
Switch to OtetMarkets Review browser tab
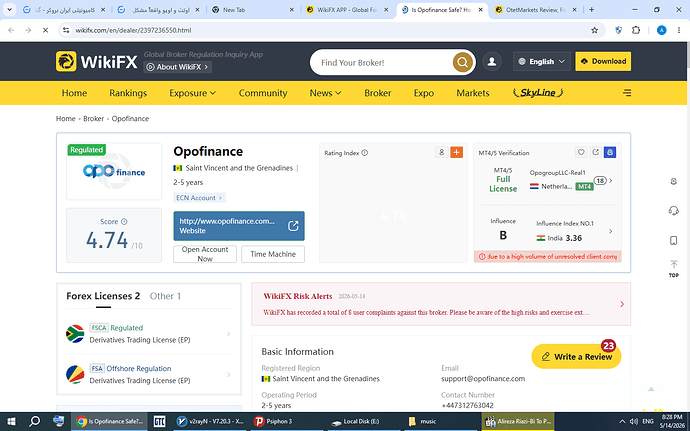pos(536,10)
